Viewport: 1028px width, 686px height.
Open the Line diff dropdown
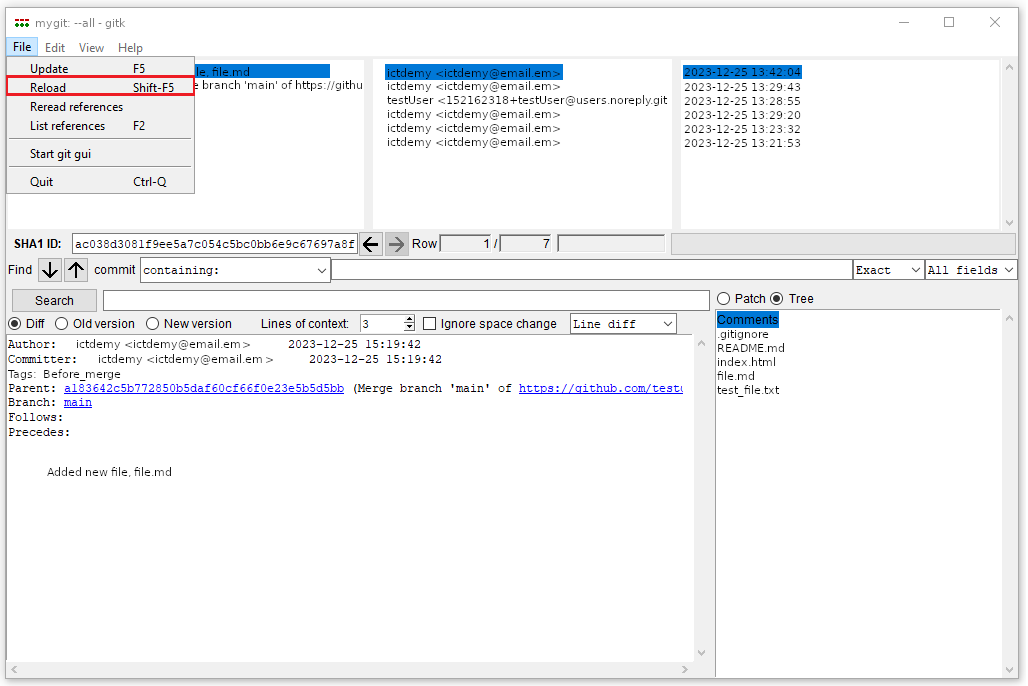click(x=623, y=324)
